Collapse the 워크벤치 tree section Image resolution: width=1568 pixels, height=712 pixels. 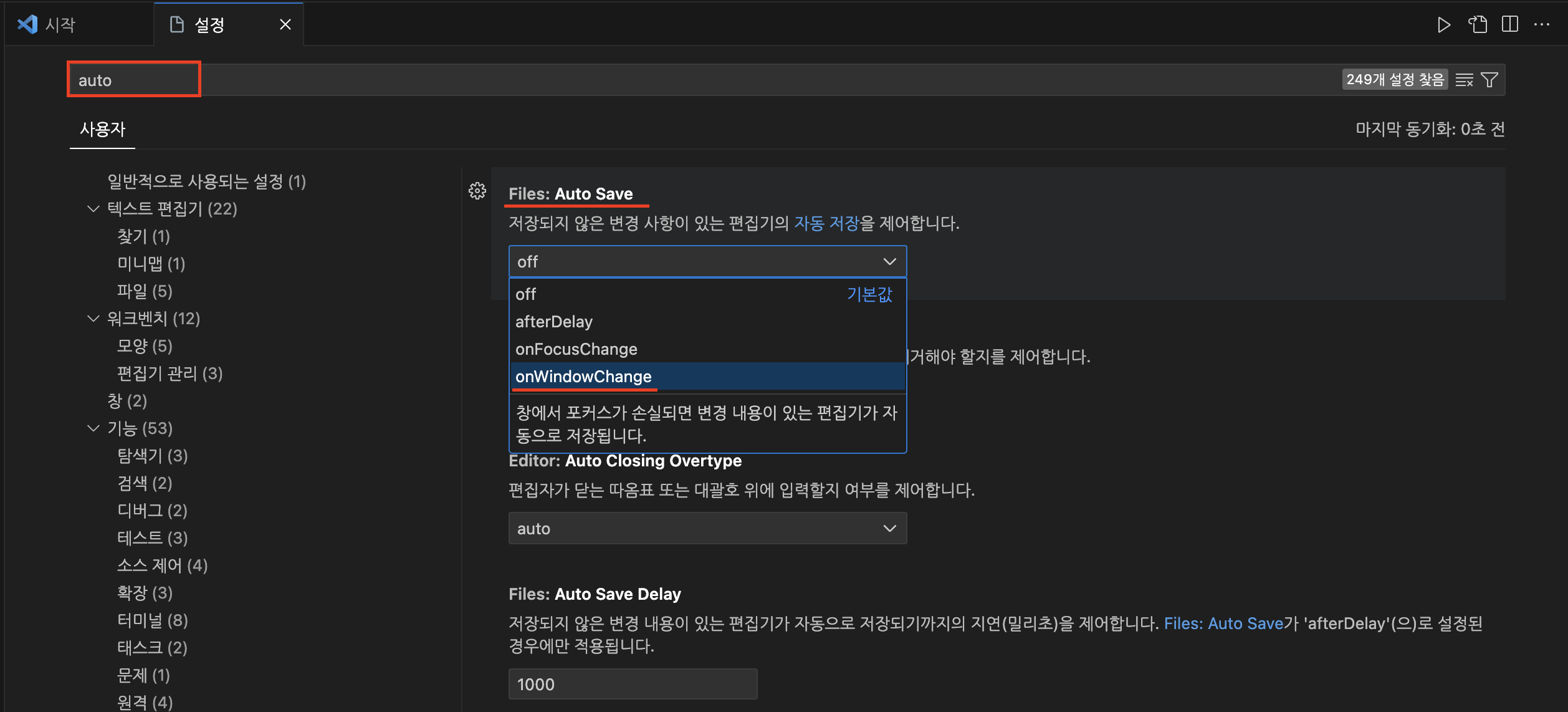[93, 319]
